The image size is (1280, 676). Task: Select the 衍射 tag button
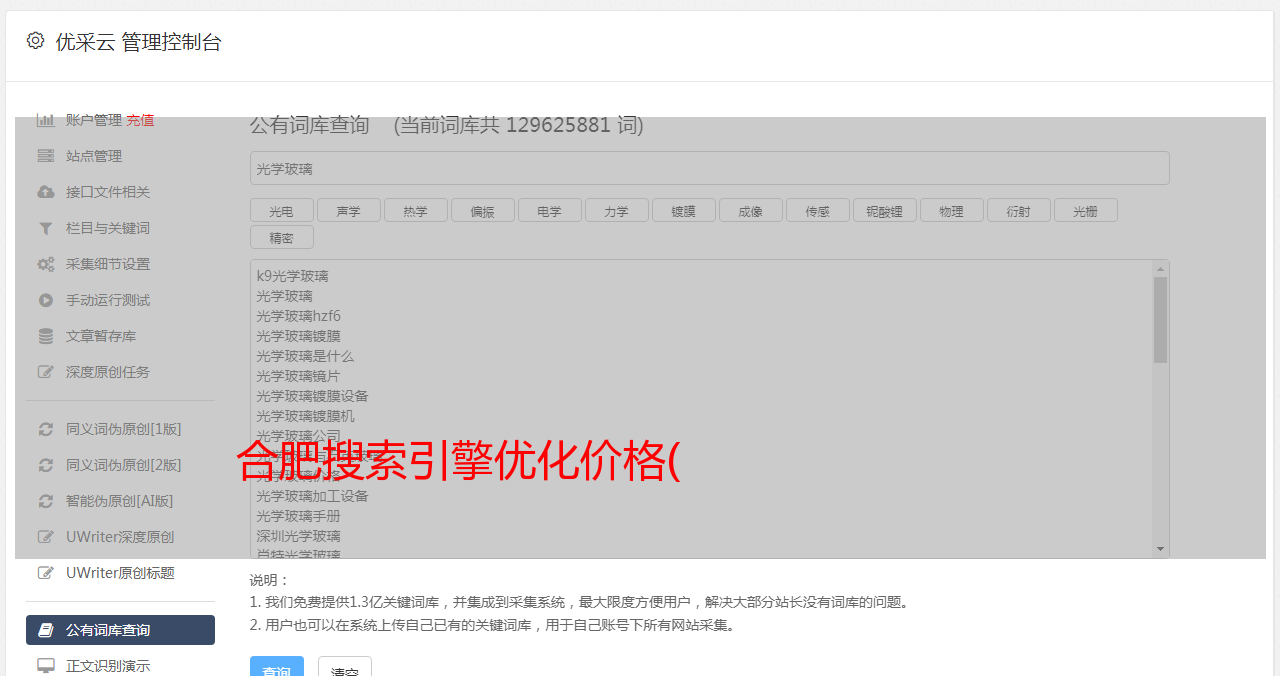1019,210
